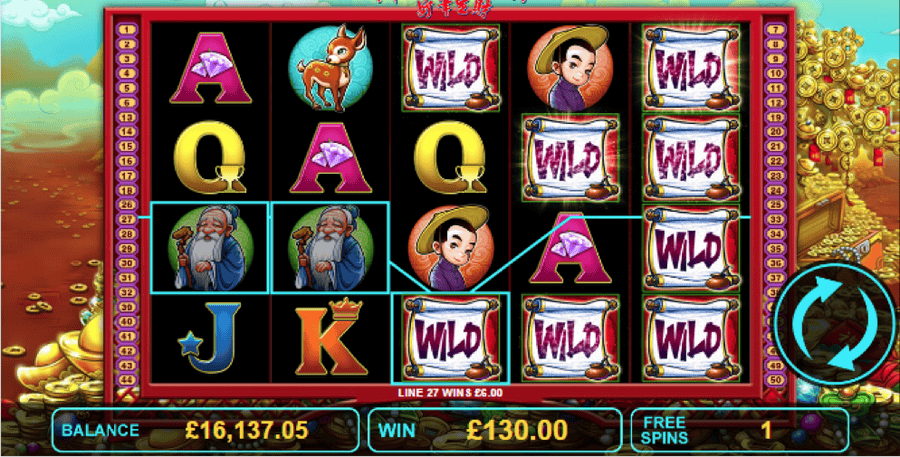The width and height of the screenshot is (900, 457).
Task: Select the blue J star symbol
Action: pos(210,338)
